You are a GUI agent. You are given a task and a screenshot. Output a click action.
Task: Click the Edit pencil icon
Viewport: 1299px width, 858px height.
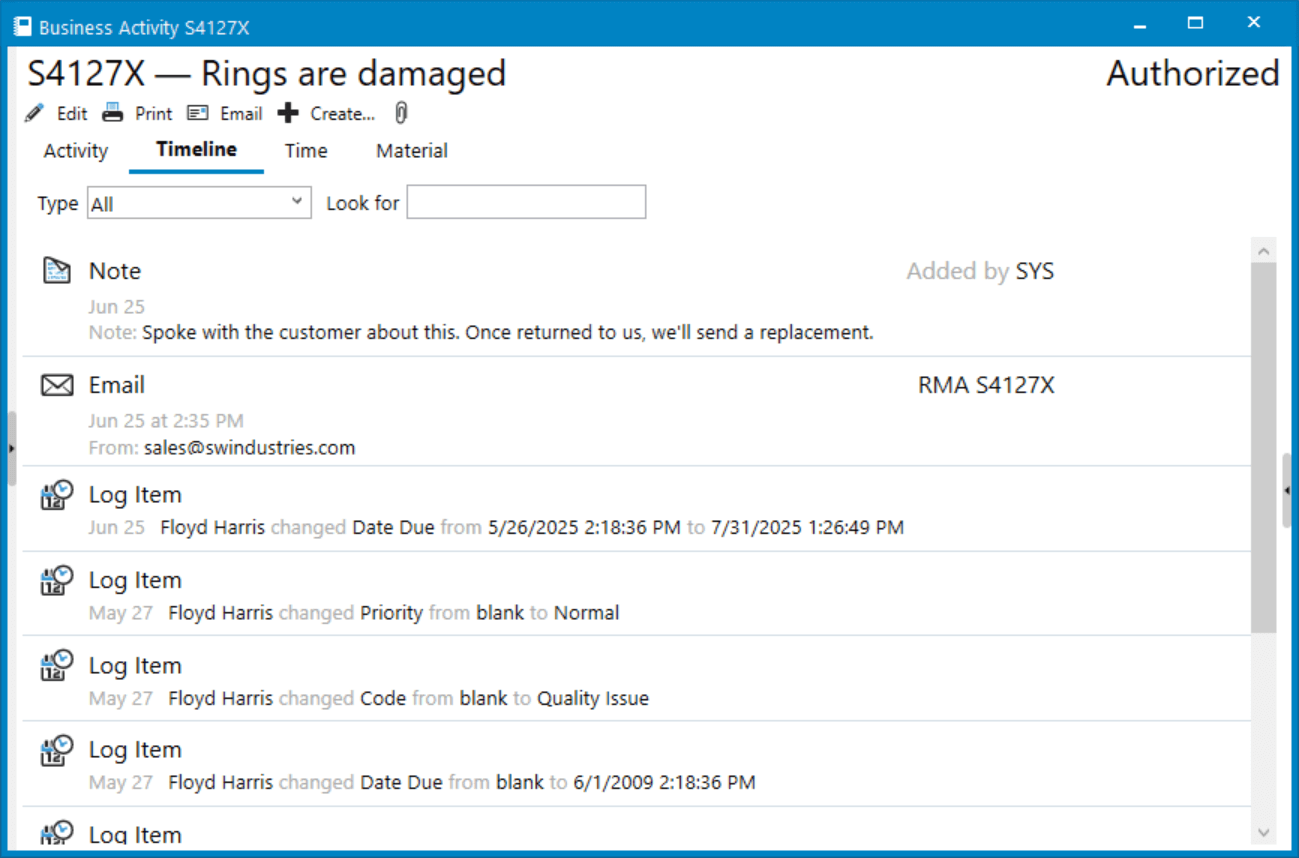click(x=35, y=113)
